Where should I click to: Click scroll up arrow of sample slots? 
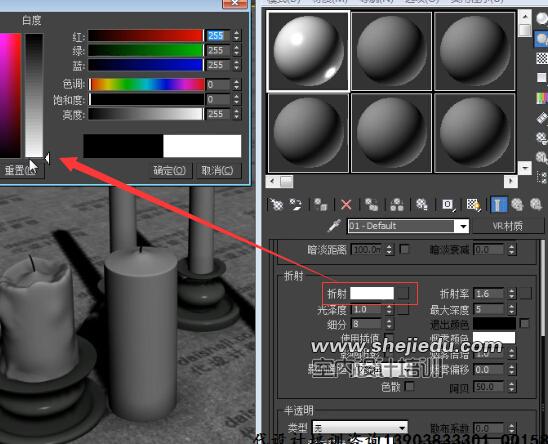525,16
